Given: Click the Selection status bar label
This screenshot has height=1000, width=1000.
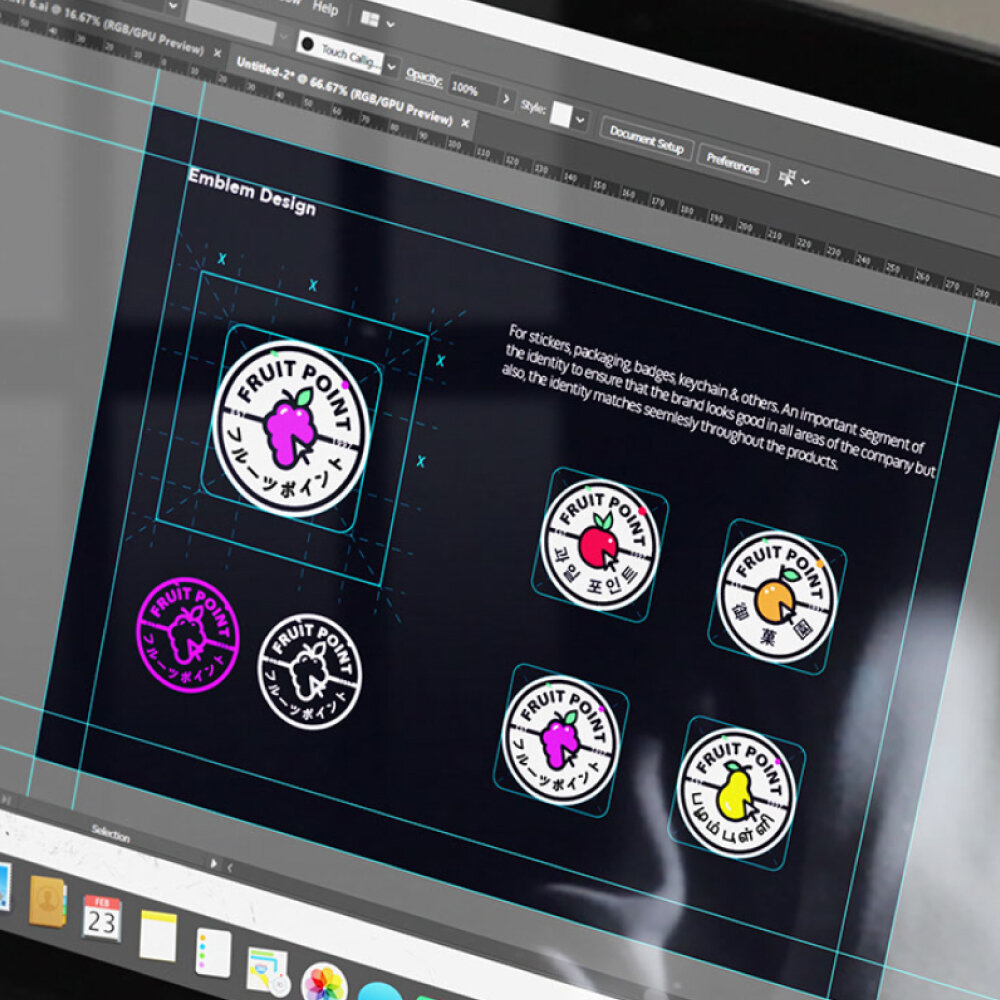Looking at the screenshot, I should [111, 833].
